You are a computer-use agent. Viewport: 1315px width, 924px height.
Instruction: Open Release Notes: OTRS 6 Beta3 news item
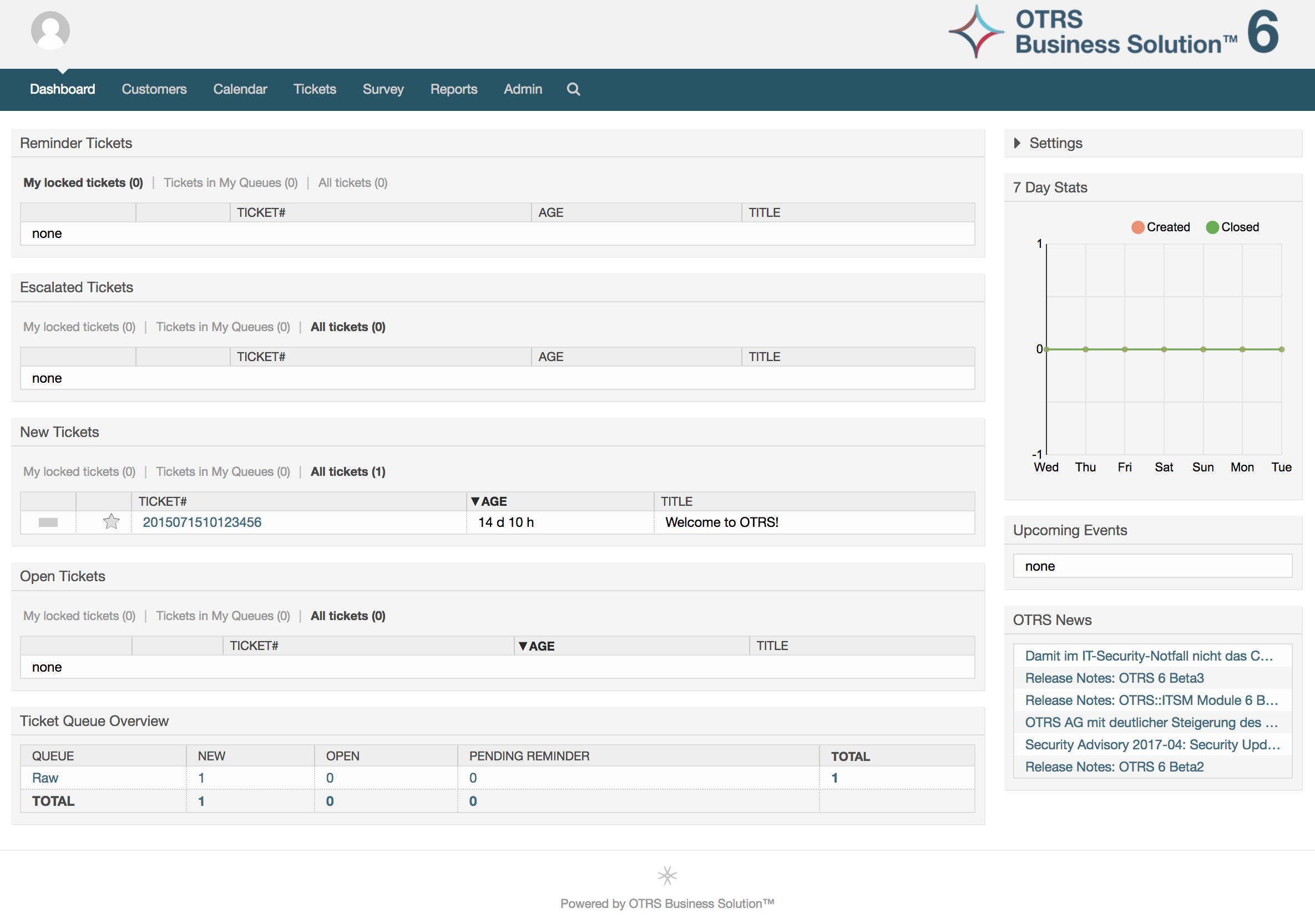click(1115, 678)
